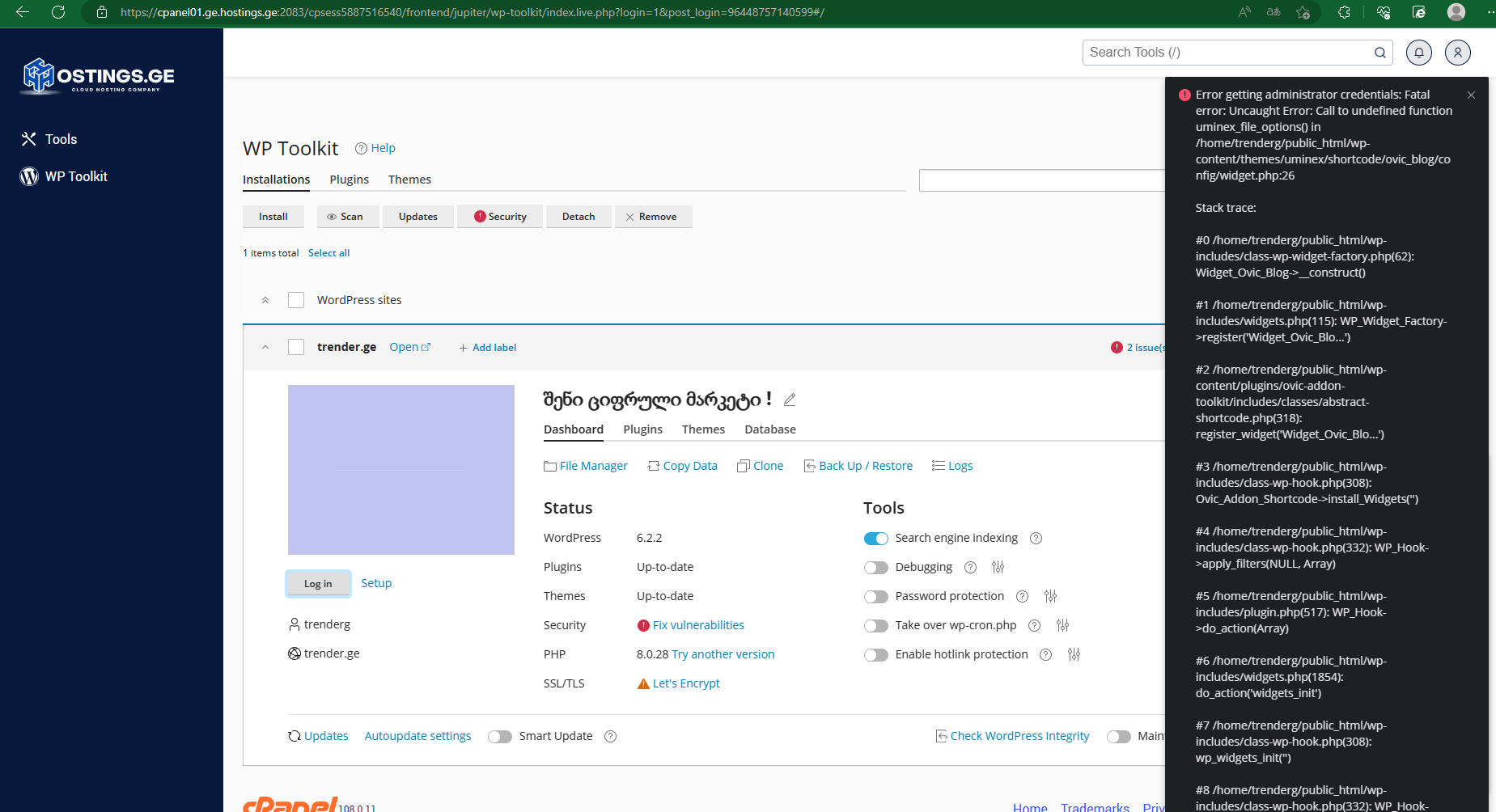This screenshot has width=1496, height=812.
Task: Click the site padlock icon in the address bar
Action: 102,12
